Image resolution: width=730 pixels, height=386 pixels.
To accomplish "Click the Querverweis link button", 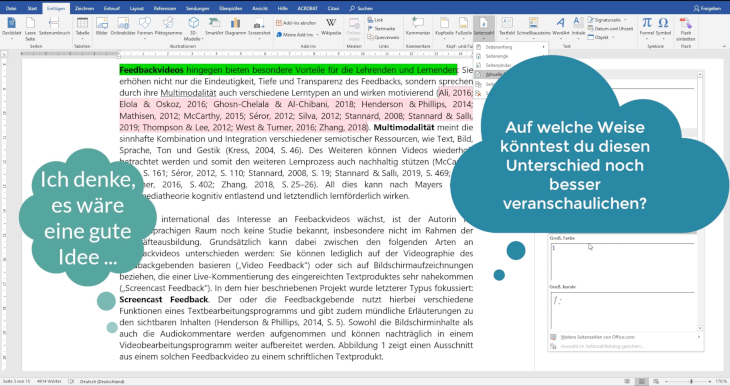I will pyautogui.click(x=384, y=37).
